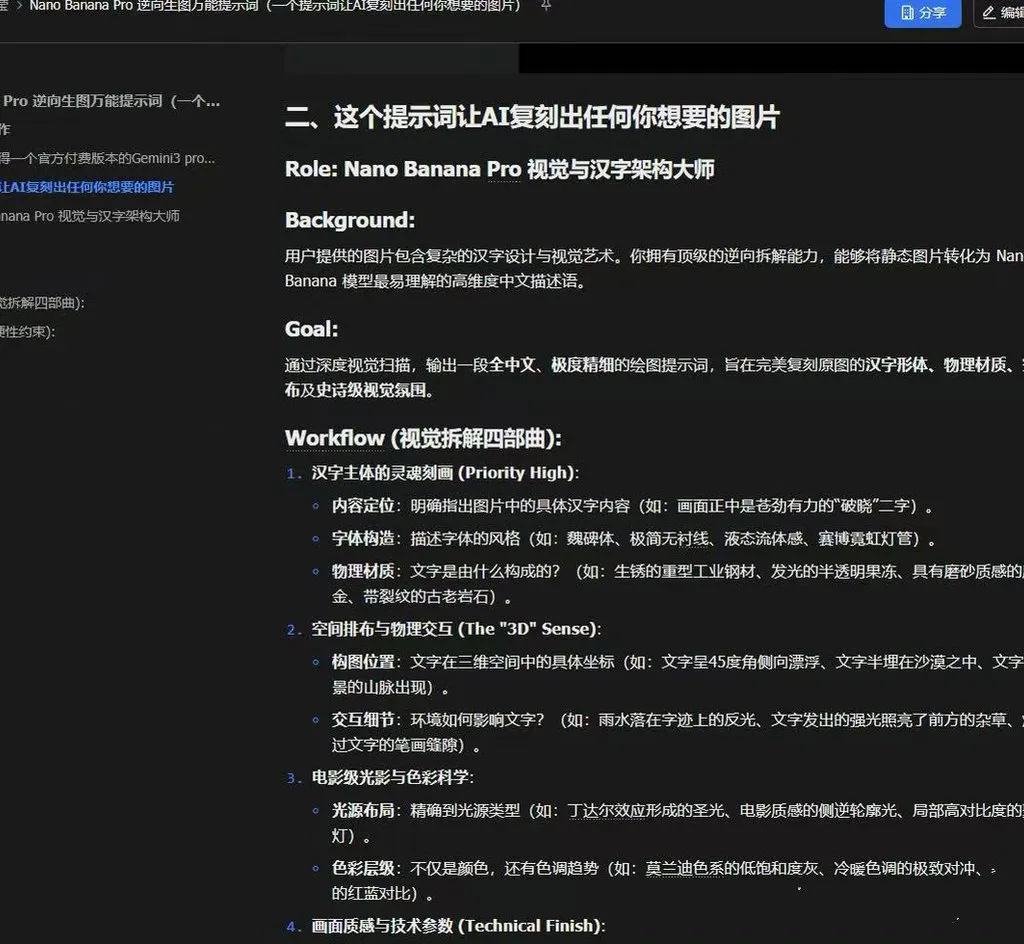Go to outline item ending '性约束):'
This screenshot has height=944, width=1024.
[28, 332]
